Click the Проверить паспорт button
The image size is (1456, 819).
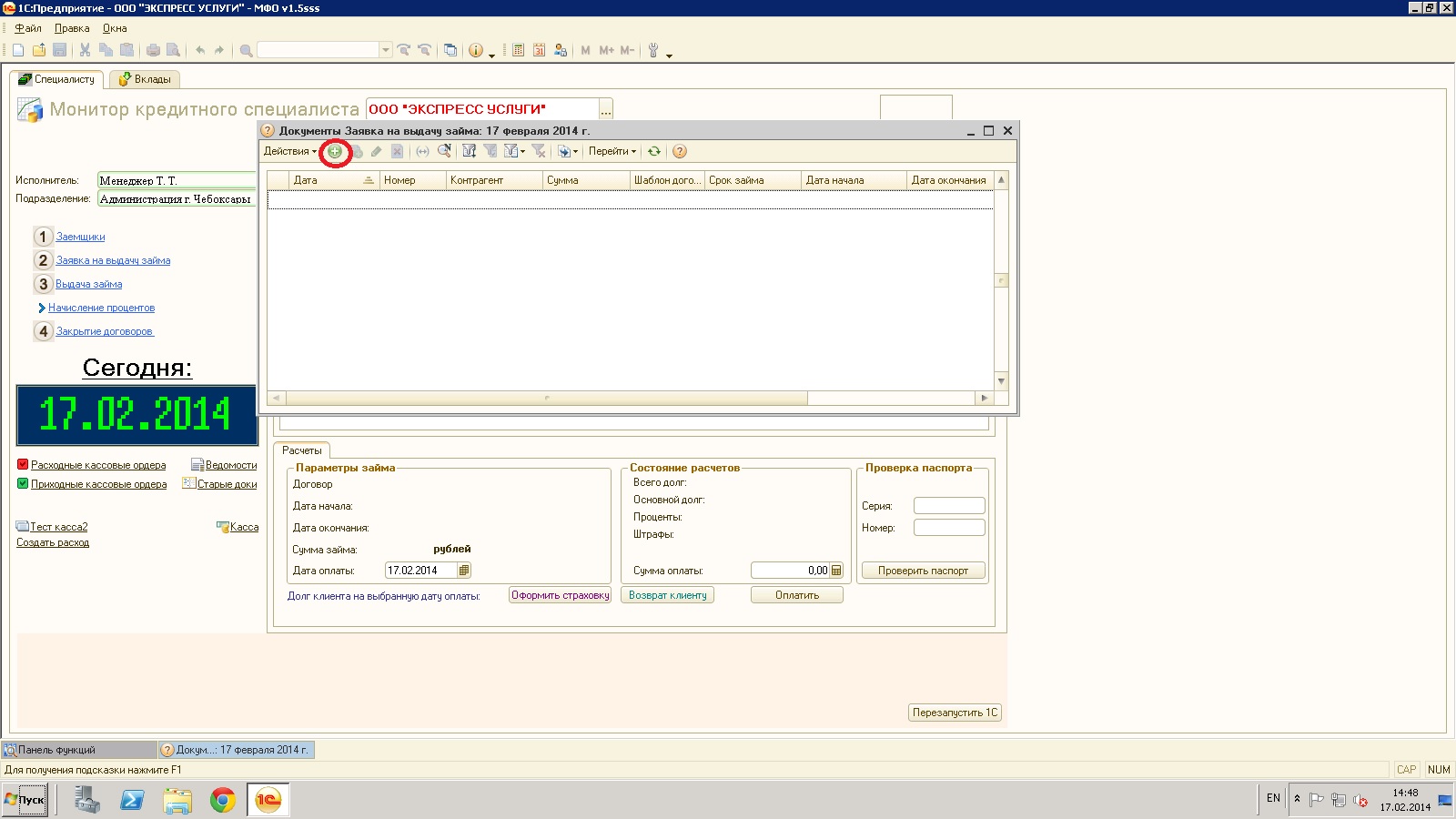[x=923, y=571]
